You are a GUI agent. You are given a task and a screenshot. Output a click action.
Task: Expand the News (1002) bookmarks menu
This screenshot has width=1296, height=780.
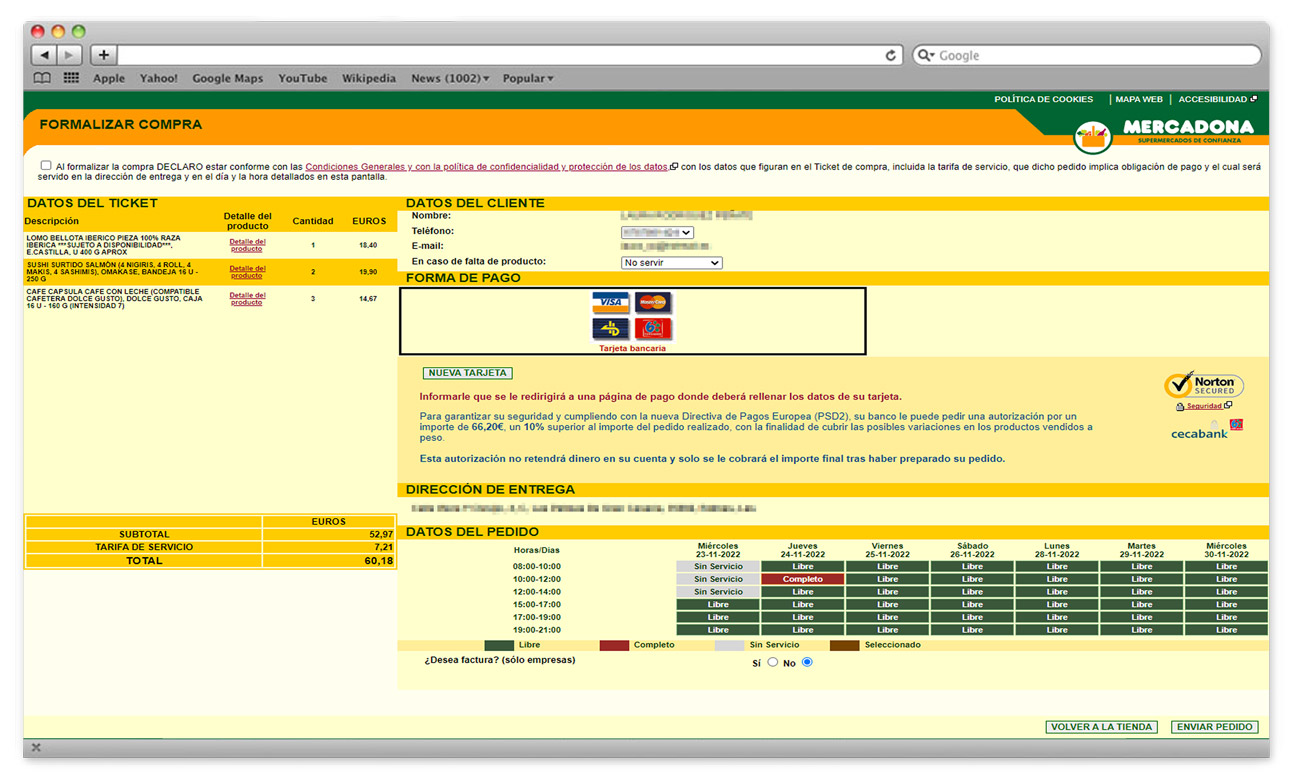(450, 78)
